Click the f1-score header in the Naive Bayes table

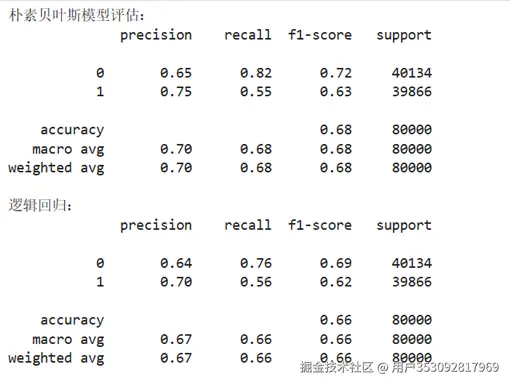coord(320,35)
